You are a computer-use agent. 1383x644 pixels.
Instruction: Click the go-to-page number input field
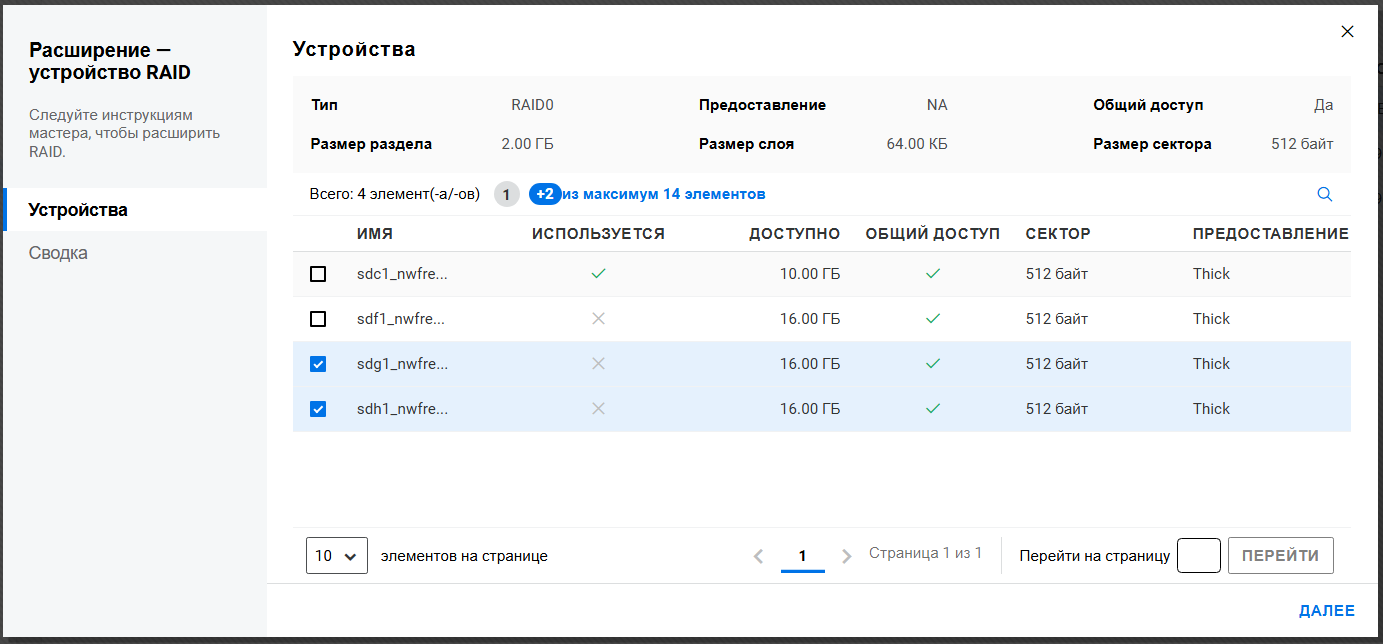1198,556
